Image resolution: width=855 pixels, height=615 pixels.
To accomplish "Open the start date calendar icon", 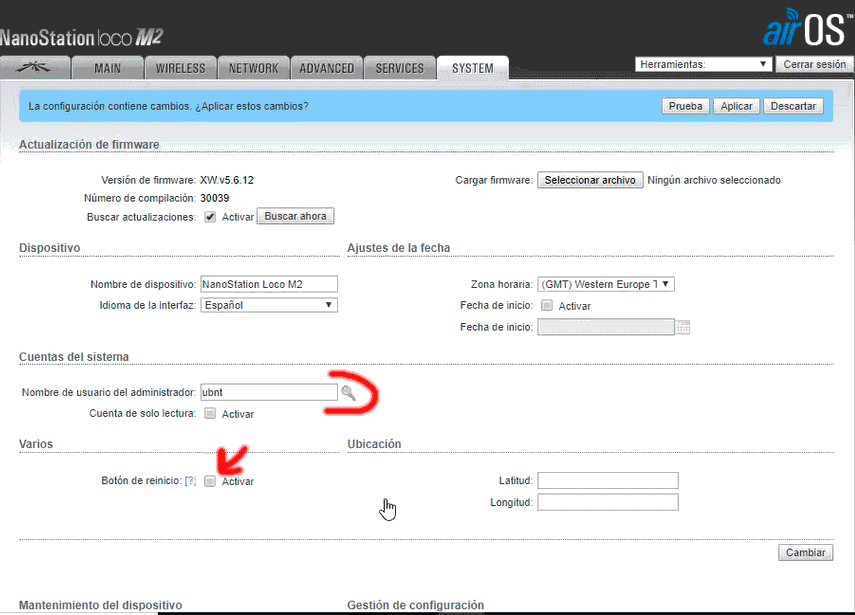I will point(682,327).
